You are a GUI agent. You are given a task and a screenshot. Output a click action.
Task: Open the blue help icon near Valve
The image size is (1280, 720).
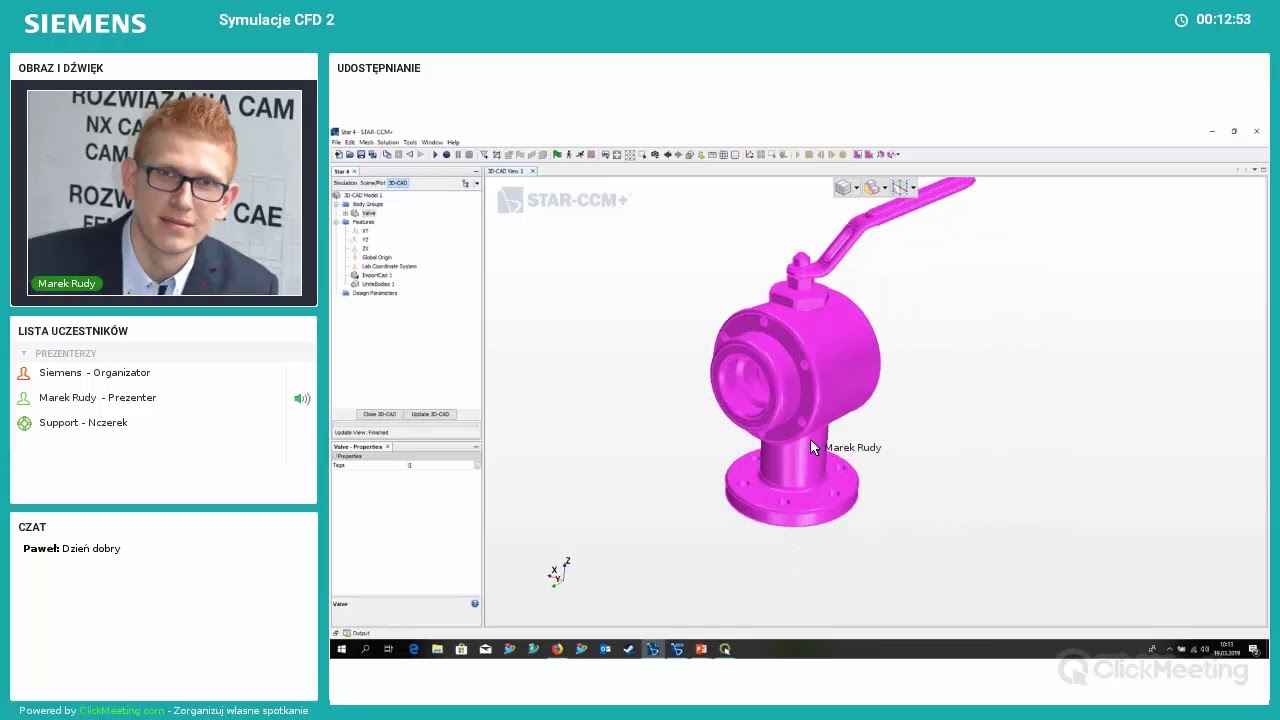click(475, 604)
